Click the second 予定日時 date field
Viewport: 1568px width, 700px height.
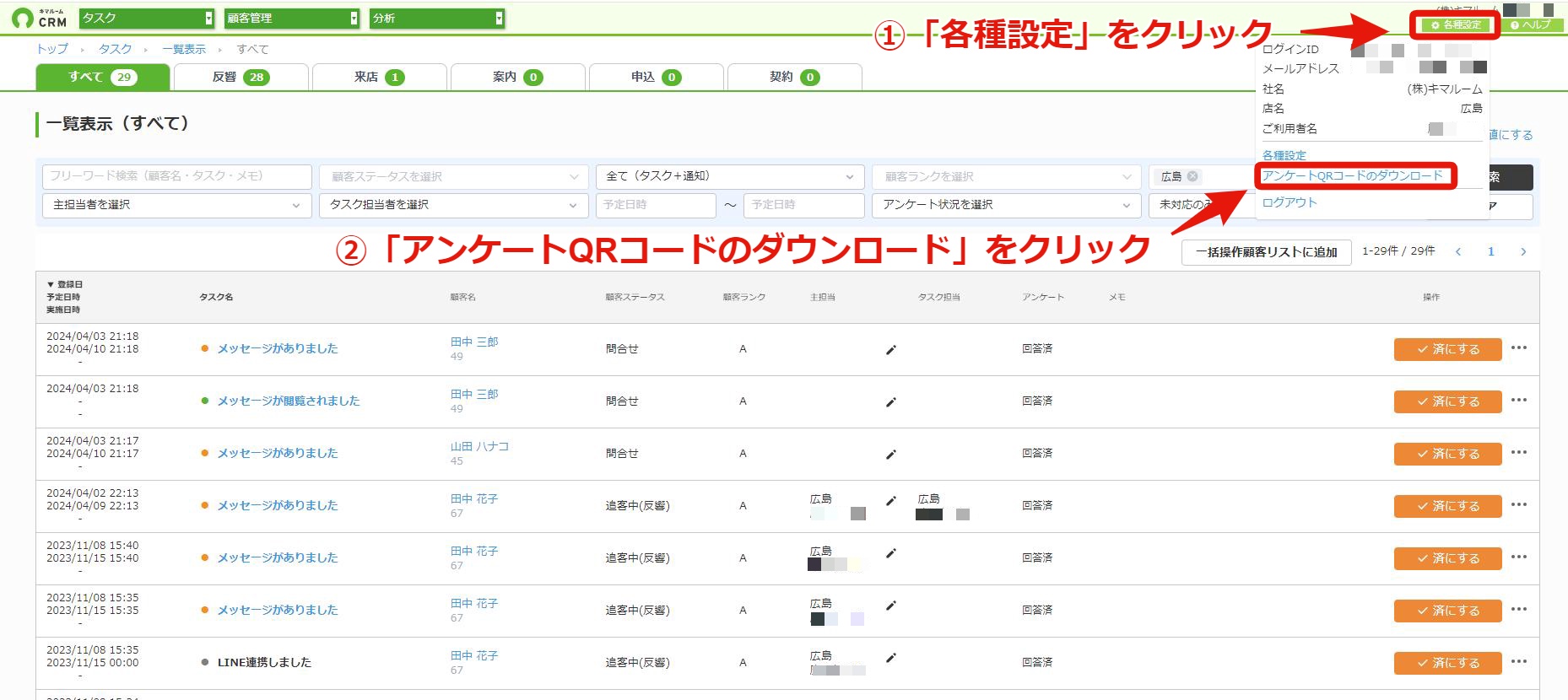(804, 205)
